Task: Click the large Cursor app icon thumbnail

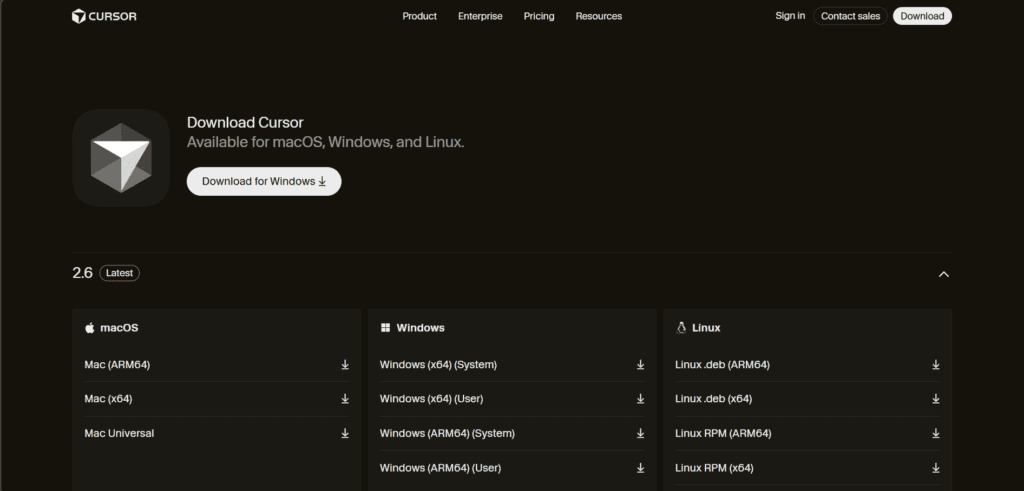Action: [121, 157]
